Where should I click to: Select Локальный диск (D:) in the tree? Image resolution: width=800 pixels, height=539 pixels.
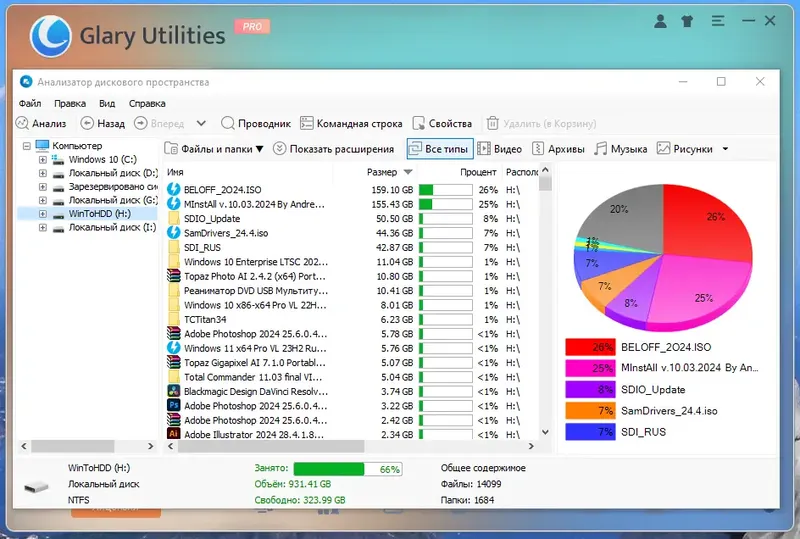113,173
